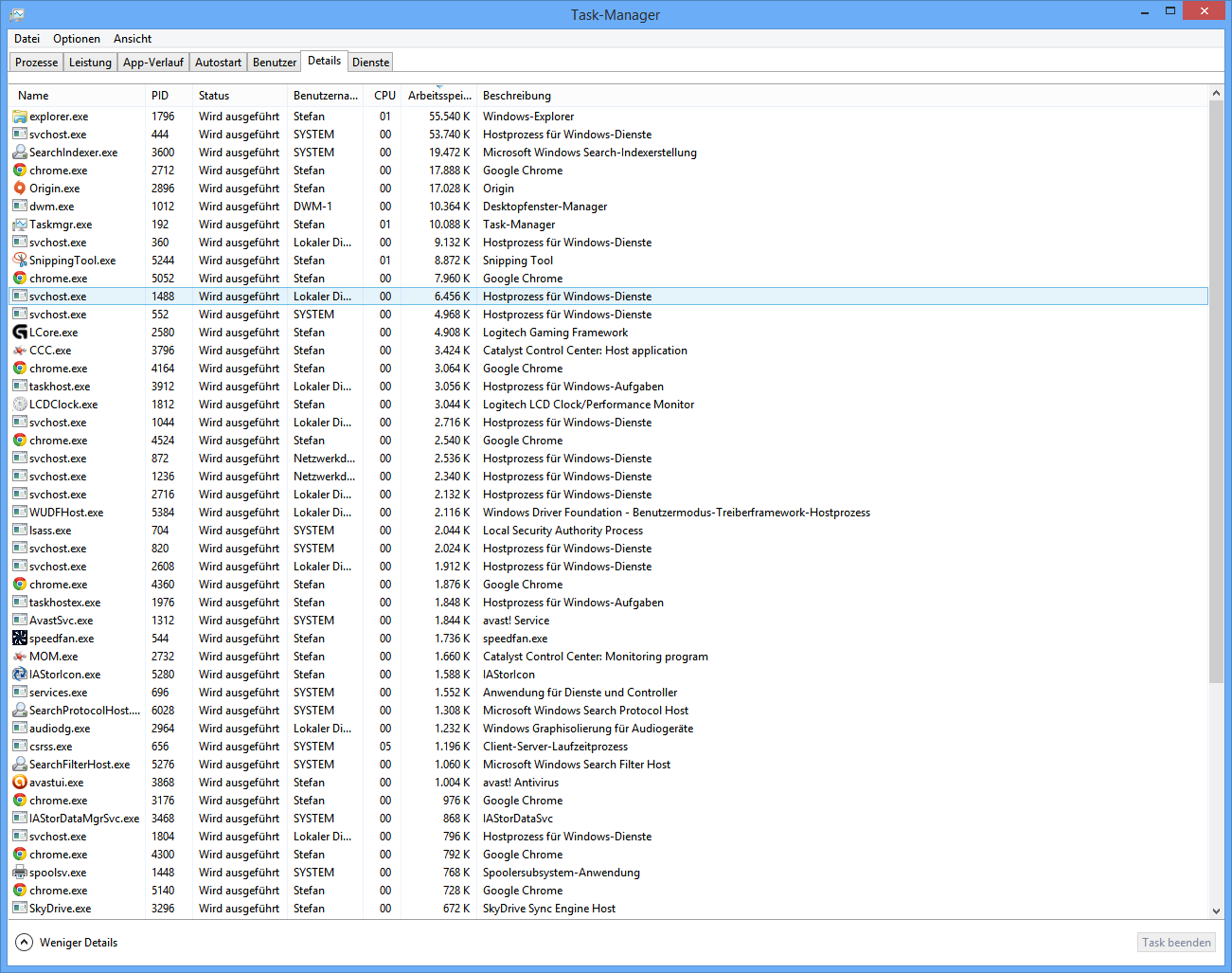Click the SkyDrive Sync Engine Host description
1232x973 pixels.
[x=548, y=909]
